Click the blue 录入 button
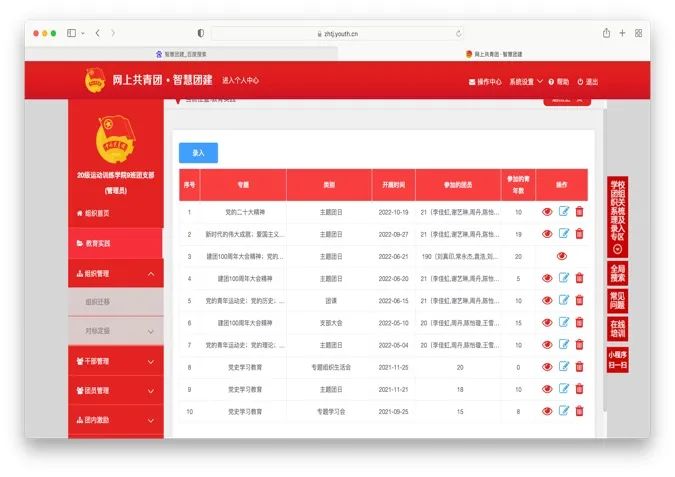Image resolution: width=675 pixels, height=477 pixels. (198, 153)
